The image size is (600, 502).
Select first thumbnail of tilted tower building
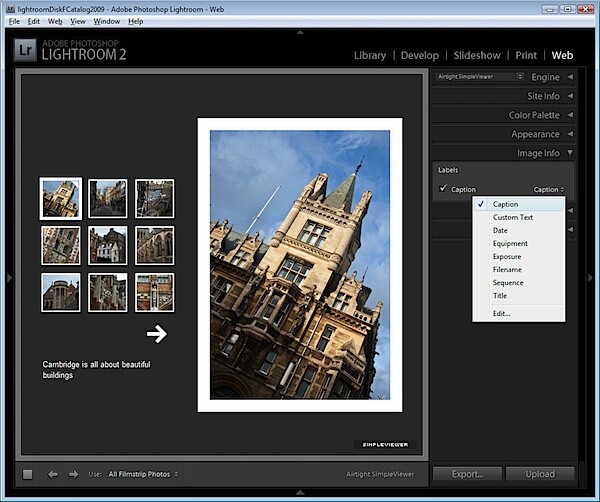coord(61,199)
